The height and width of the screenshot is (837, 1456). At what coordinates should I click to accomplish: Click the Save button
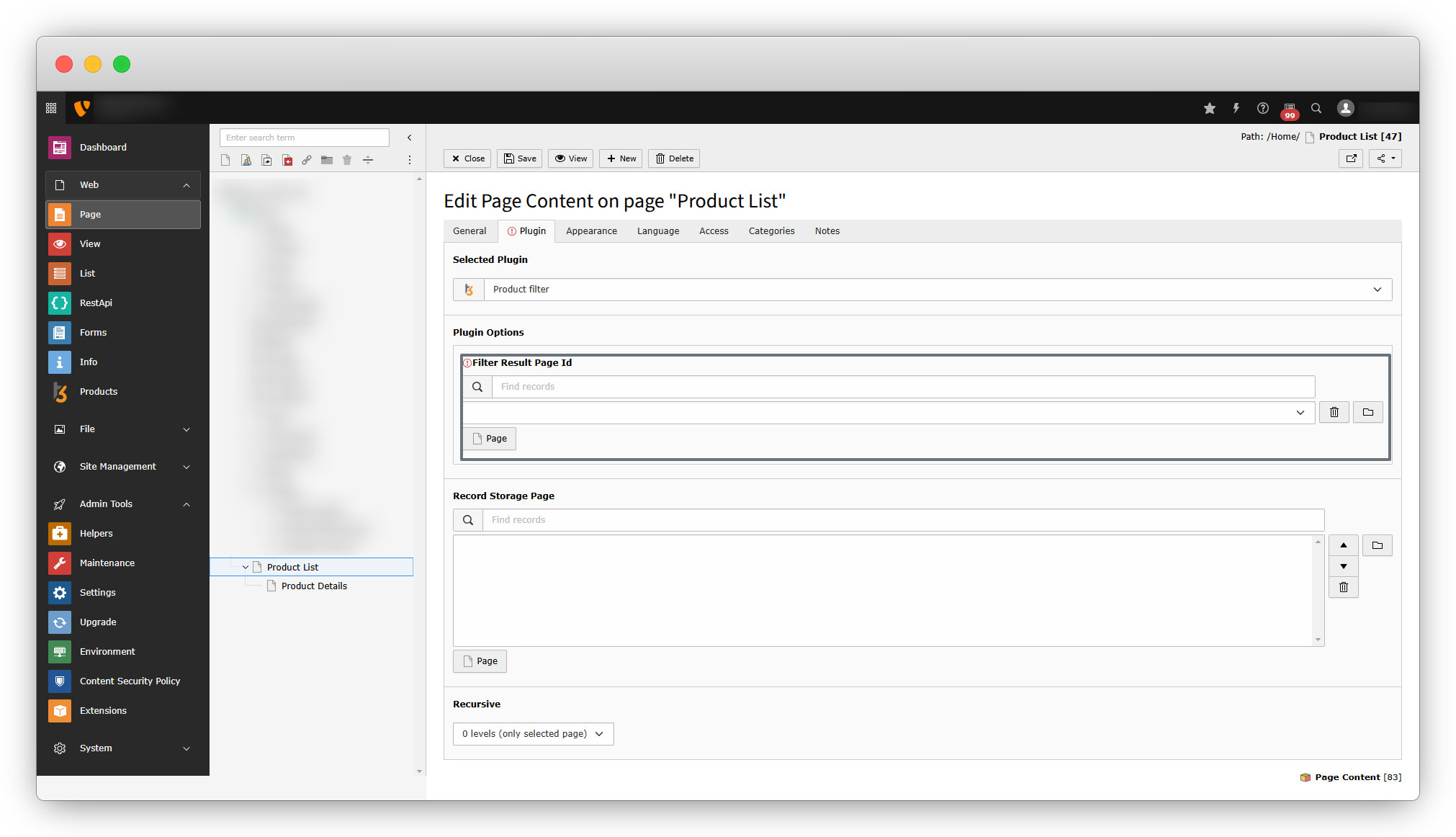[x=519, y=158]
